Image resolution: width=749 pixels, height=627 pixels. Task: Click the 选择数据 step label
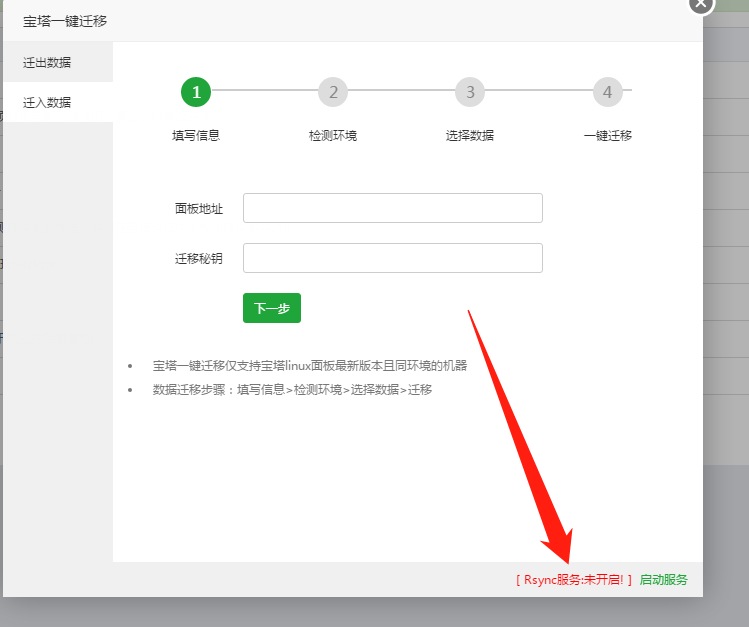[x=470, y=136]
